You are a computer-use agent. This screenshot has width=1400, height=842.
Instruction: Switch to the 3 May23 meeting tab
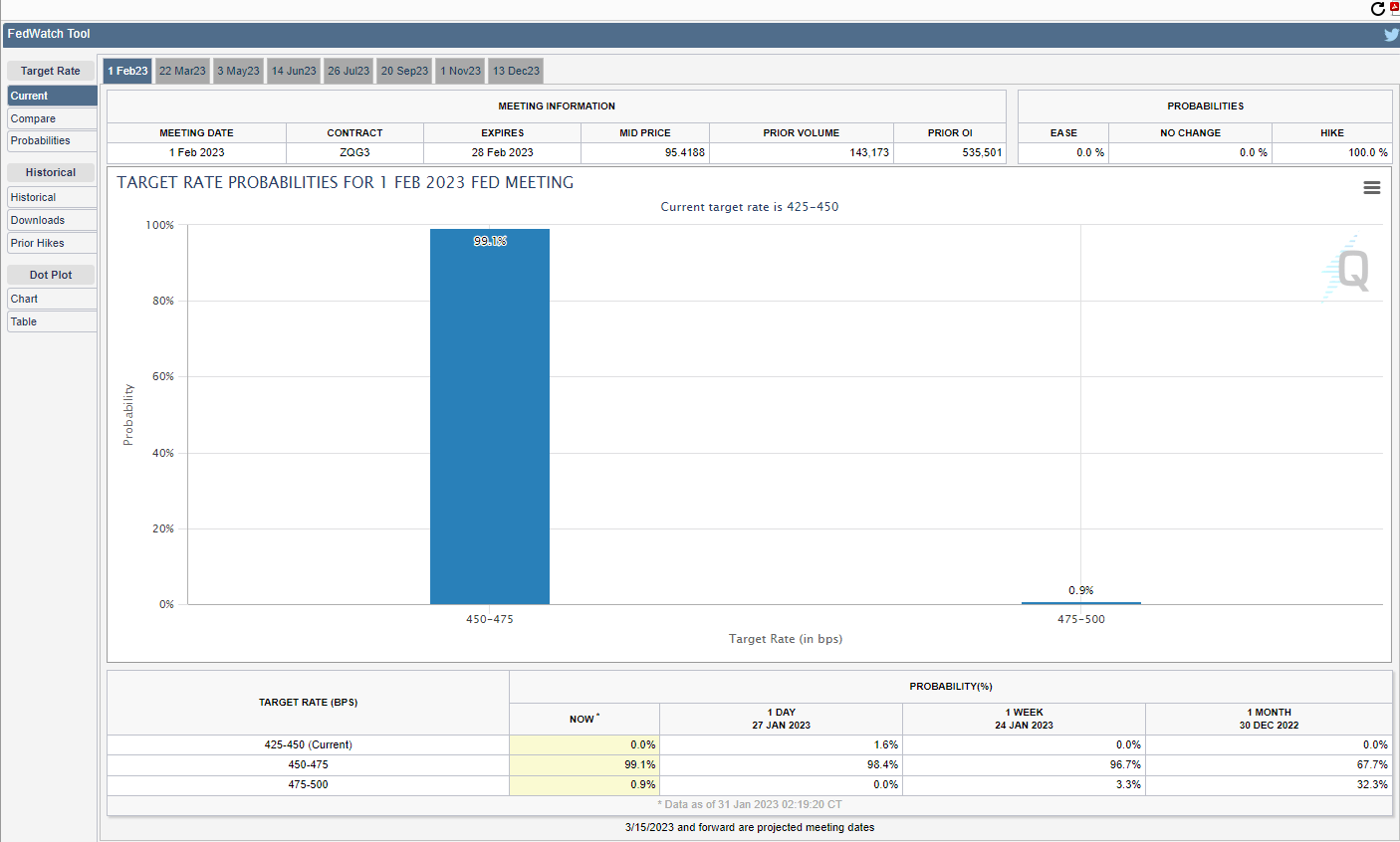pos(238,71)
